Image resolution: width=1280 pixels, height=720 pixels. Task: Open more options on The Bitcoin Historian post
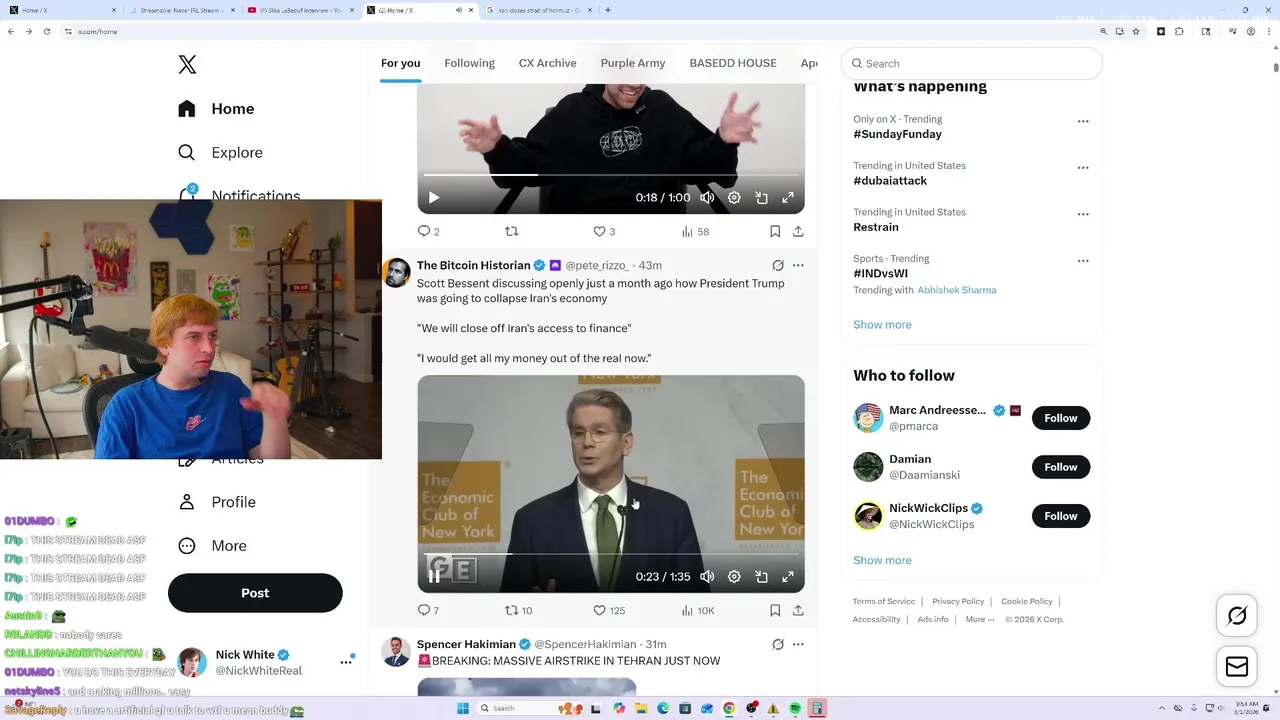(798, 265)
